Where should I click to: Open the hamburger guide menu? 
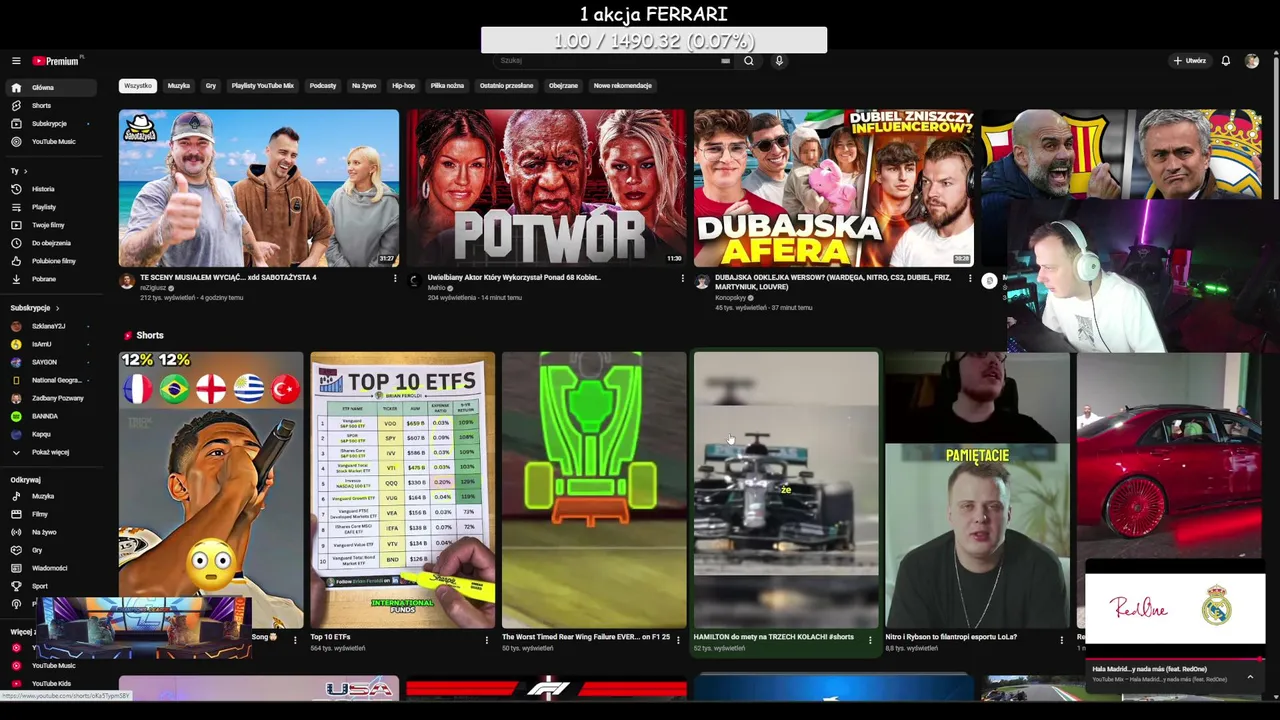(x=16, y=61)
